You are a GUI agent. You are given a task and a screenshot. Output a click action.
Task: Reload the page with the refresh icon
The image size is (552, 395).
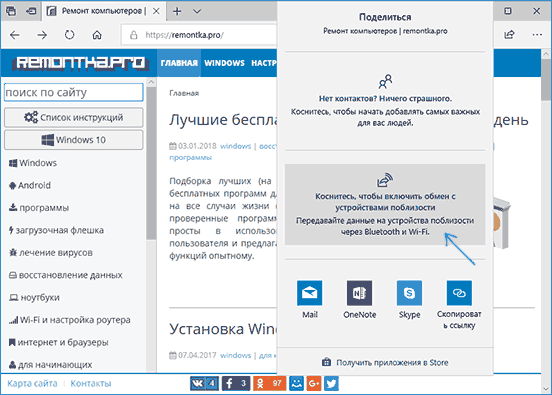point(69,35)
